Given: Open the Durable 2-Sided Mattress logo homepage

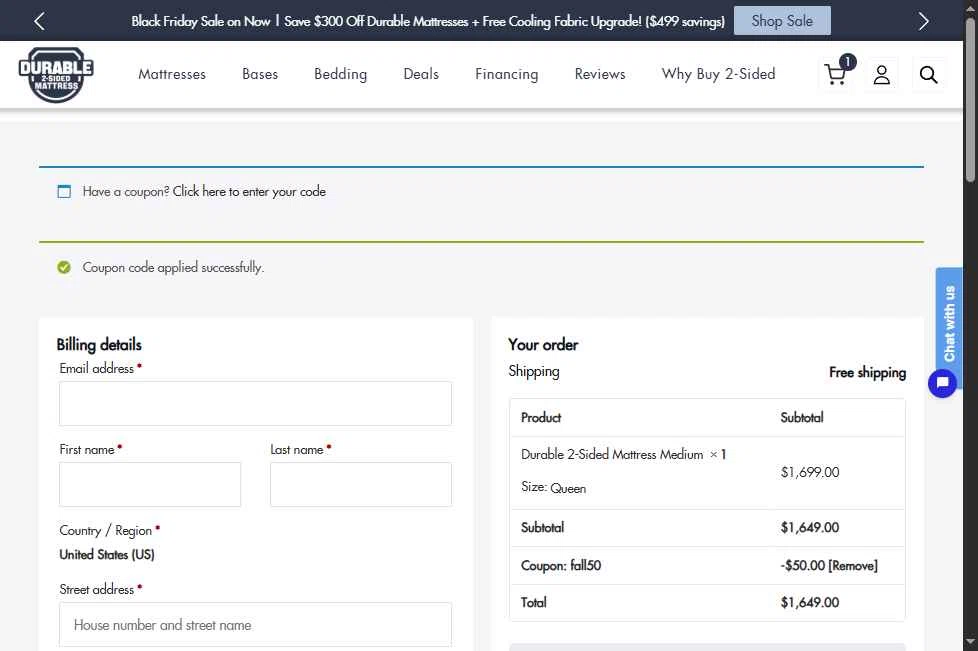Looking at the screenshot, I should coord(56,75).
